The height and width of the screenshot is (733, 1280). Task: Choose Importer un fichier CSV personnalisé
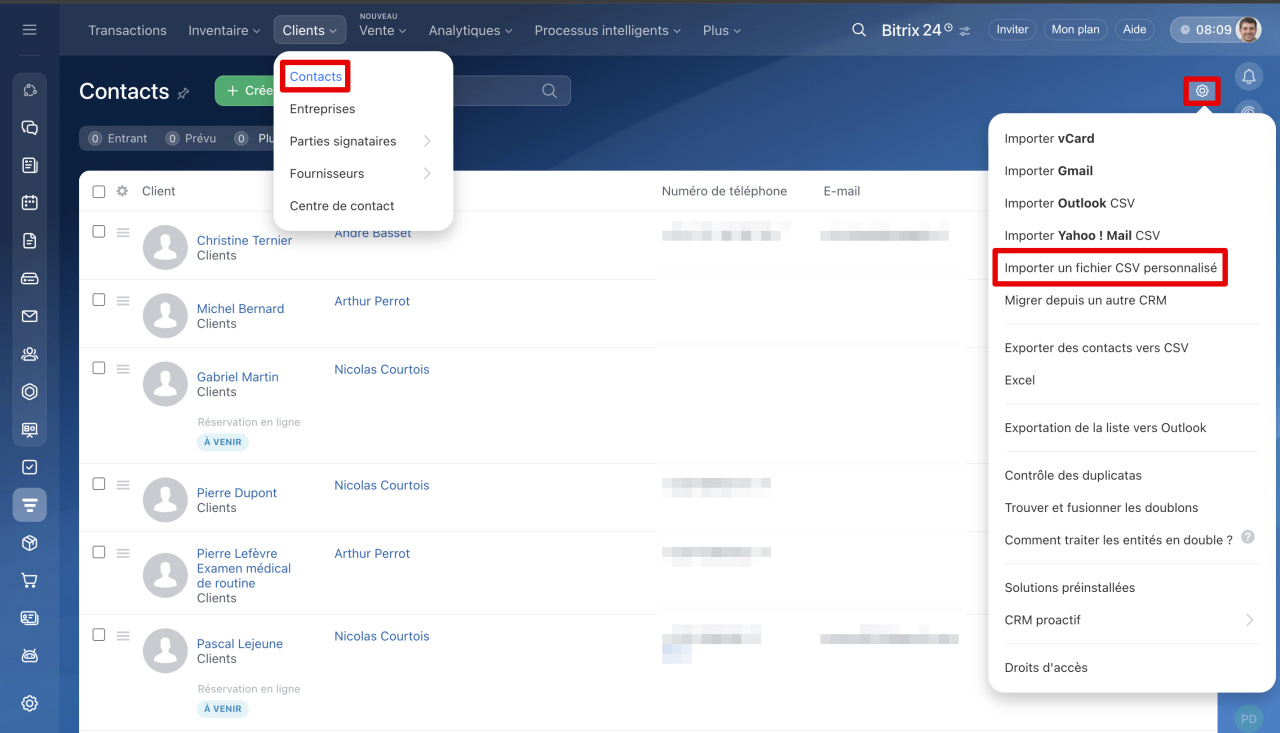pos(1110,268)
